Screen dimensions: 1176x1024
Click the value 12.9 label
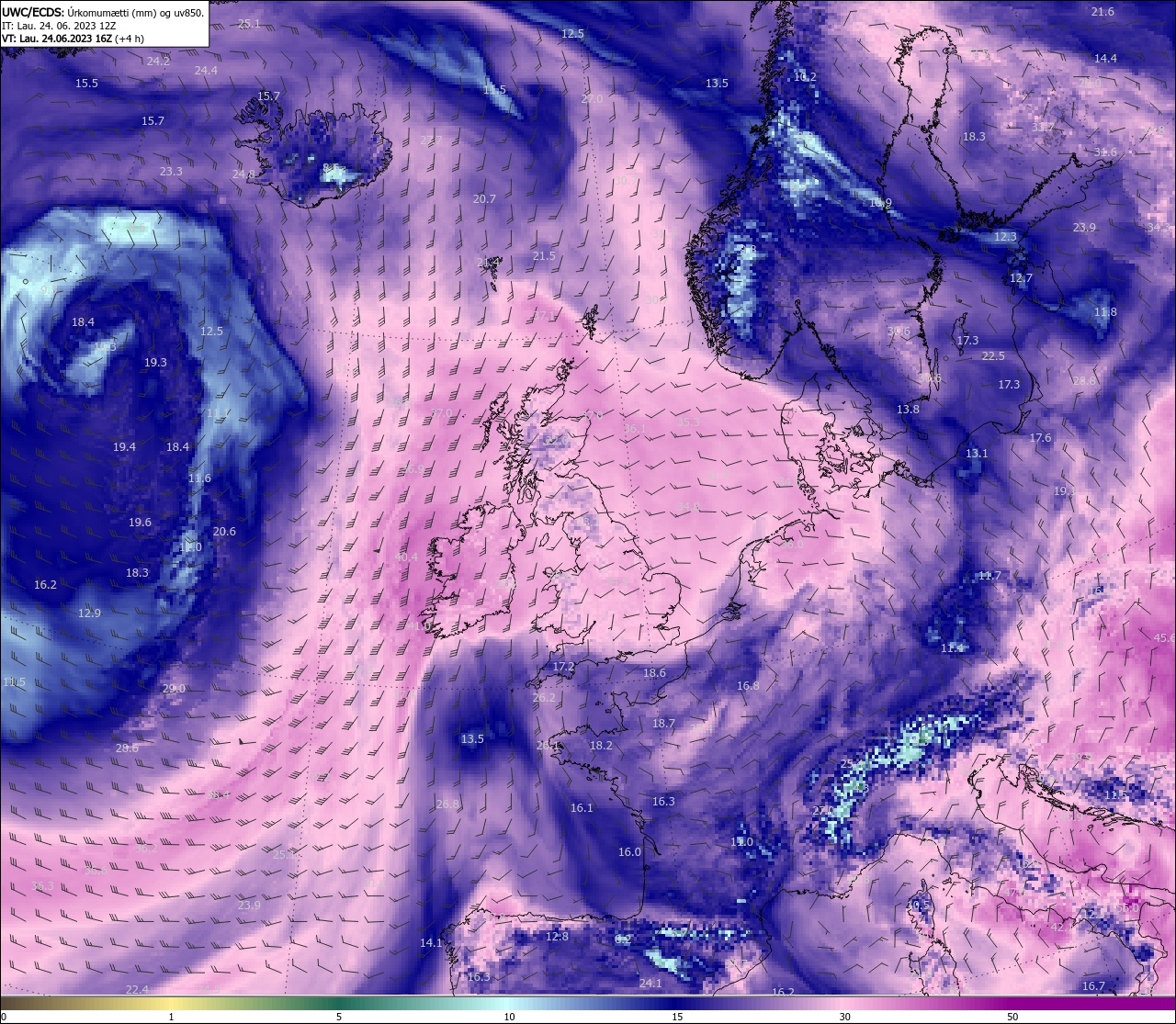[x=89, y=613]
